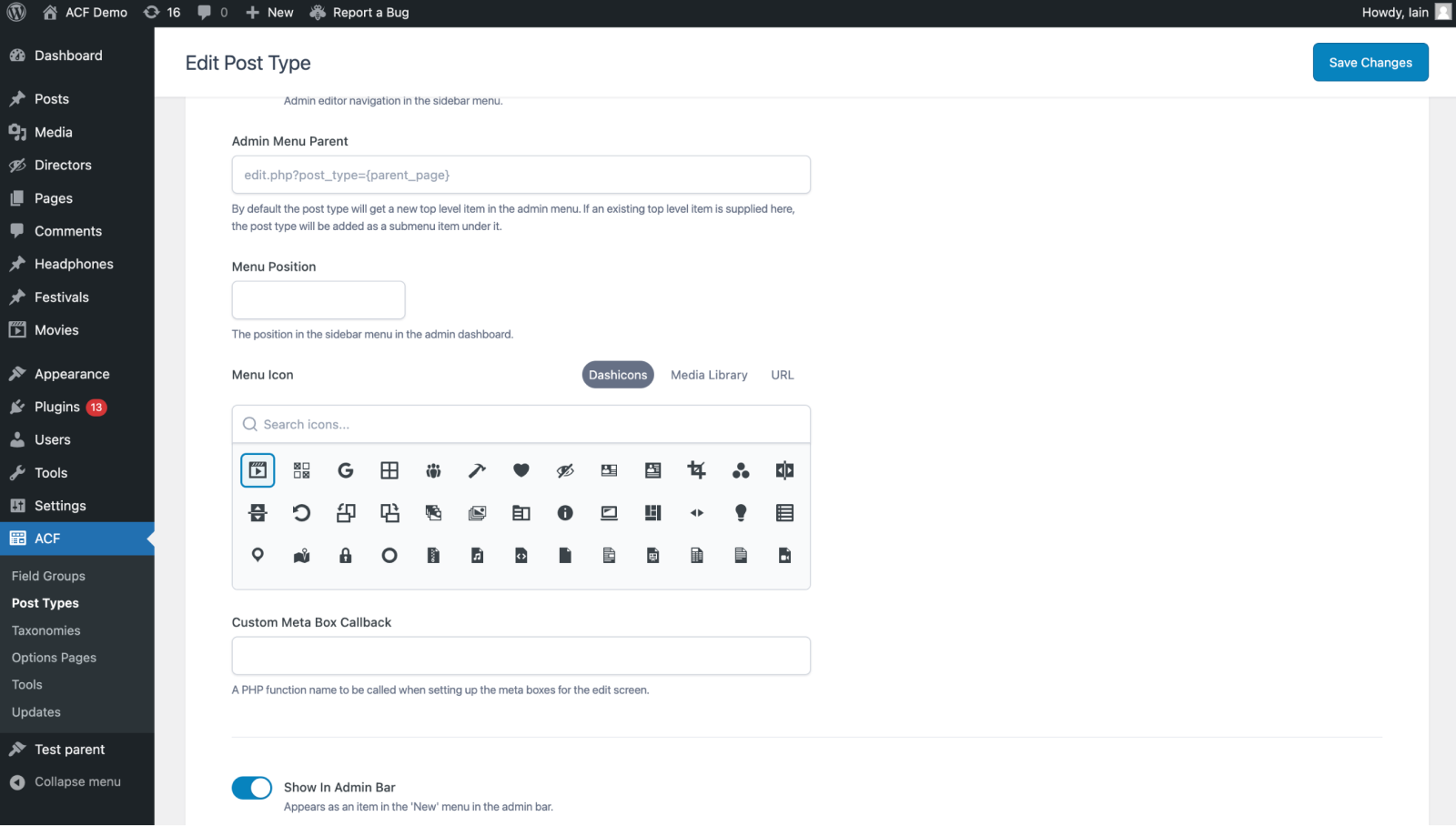
Task: Switch Menu Icon source to Media Library
Action: pos(709,374)
